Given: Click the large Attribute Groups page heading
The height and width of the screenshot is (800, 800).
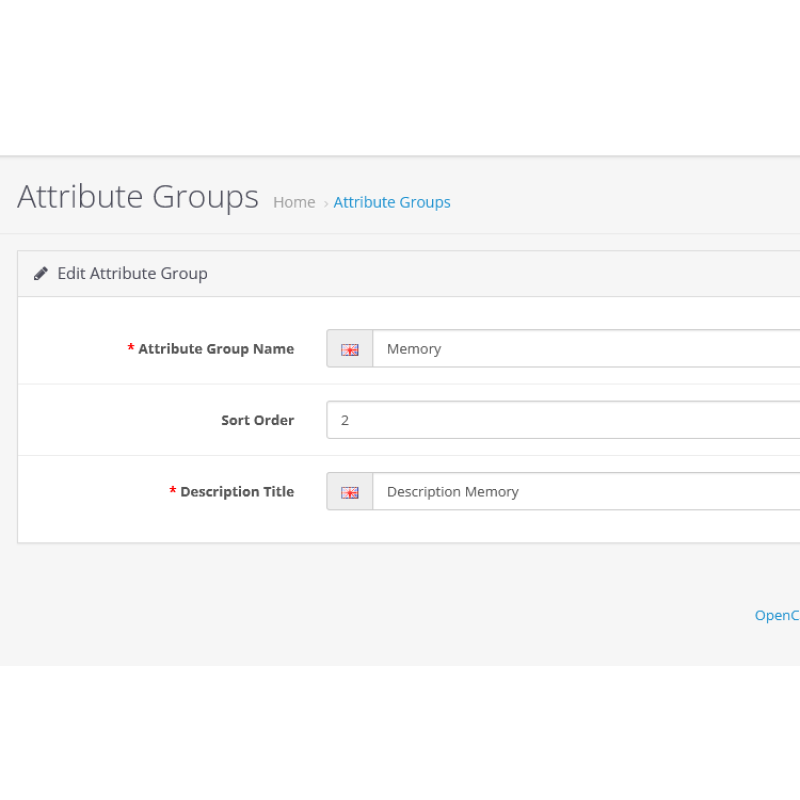Looking at the screenshot, I should 138,197.
